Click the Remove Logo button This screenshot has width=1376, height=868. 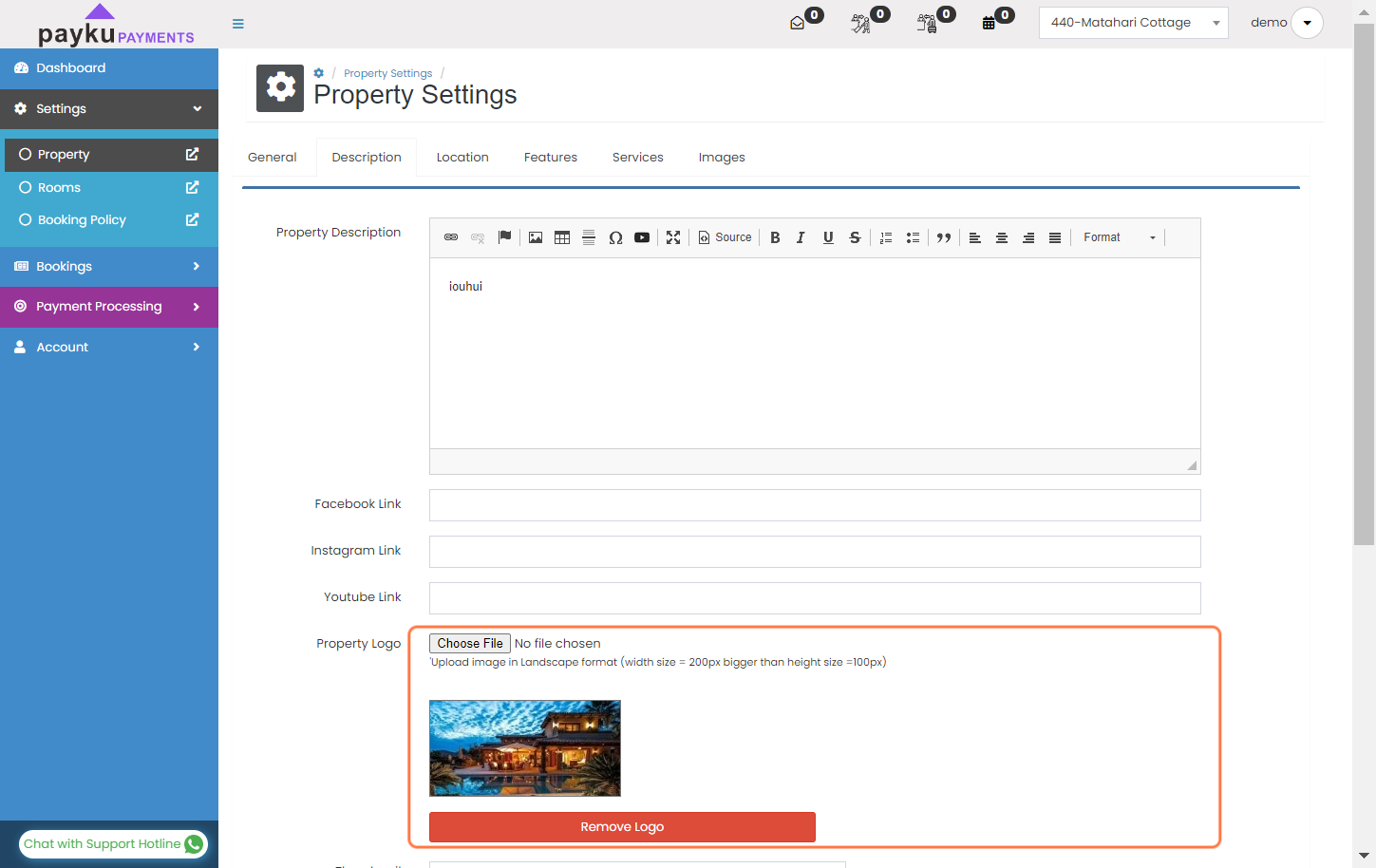(622, 827)
